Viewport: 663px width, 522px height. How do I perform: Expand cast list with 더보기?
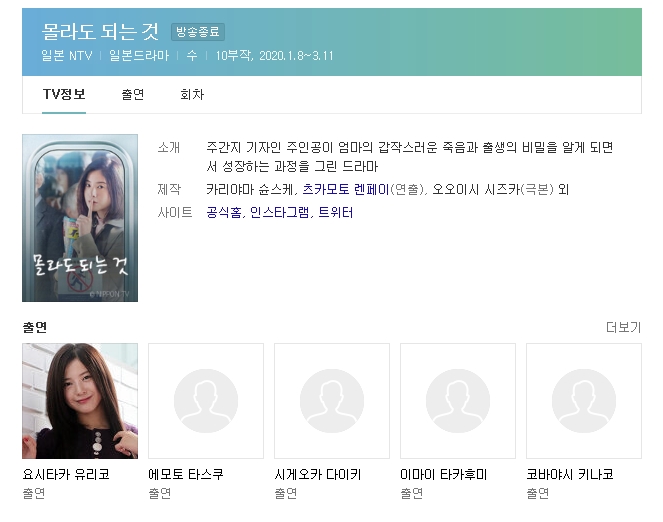tap(624, 327)
